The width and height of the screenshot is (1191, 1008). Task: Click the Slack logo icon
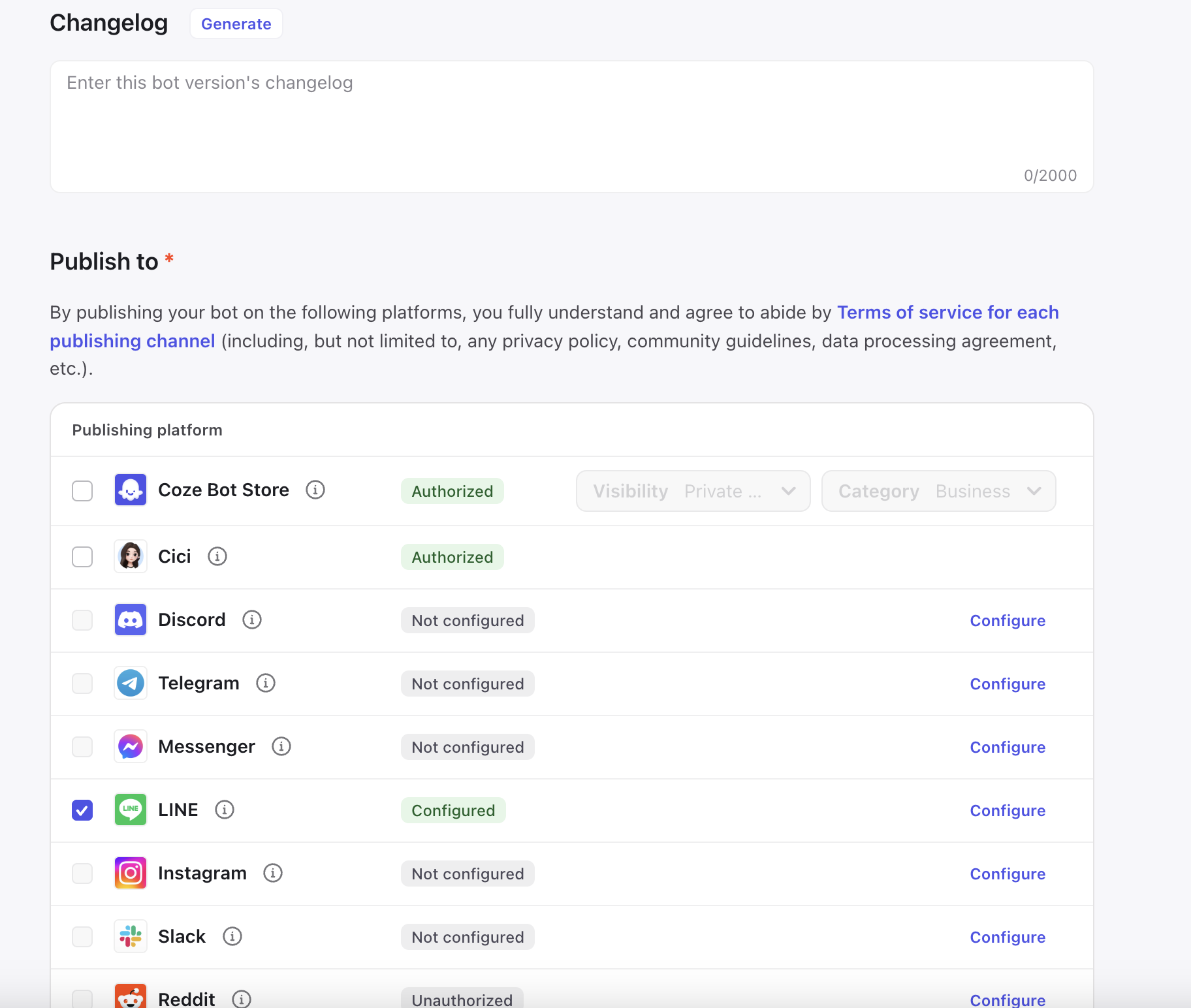pos(131,936)
